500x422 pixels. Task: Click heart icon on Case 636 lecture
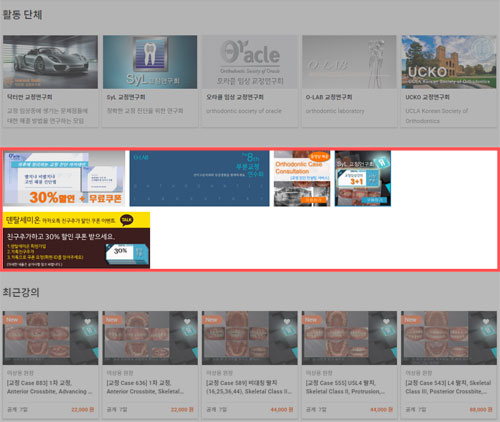[187, 321]
